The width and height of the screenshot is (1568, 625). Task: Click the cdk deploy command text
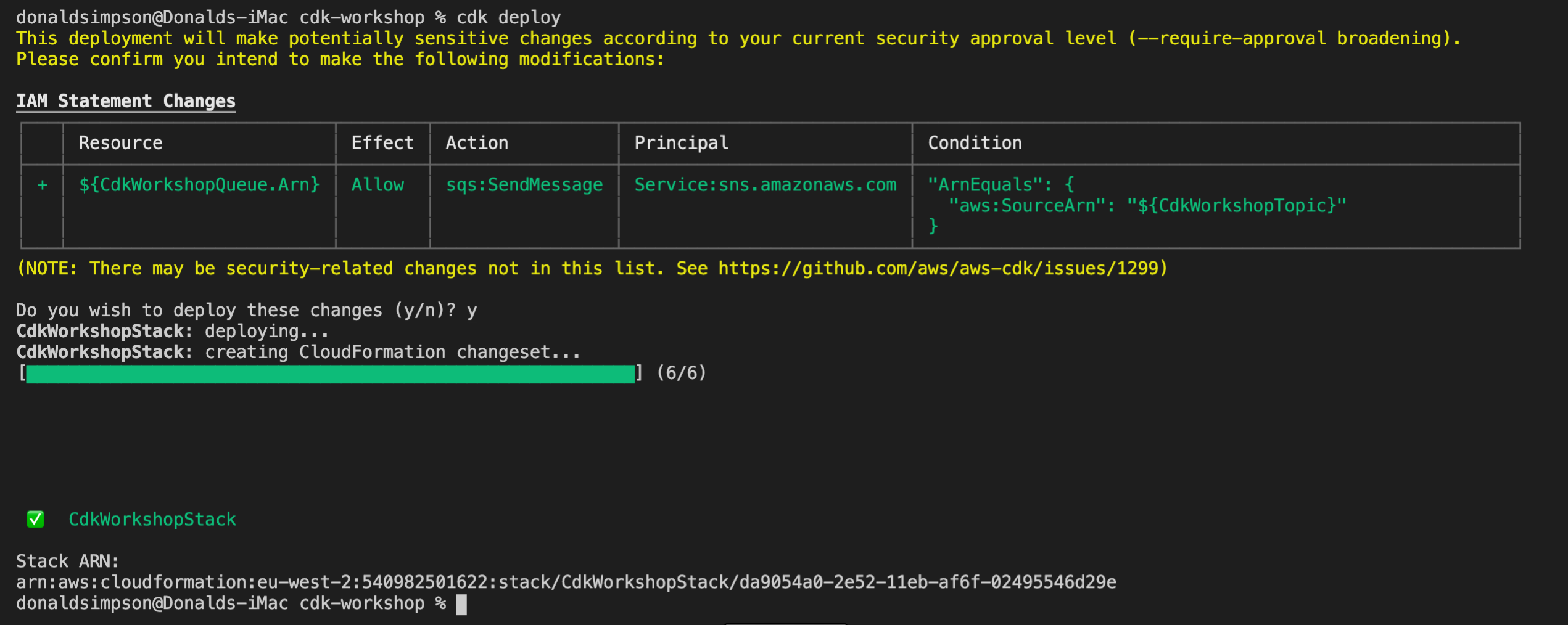(509, 17)
